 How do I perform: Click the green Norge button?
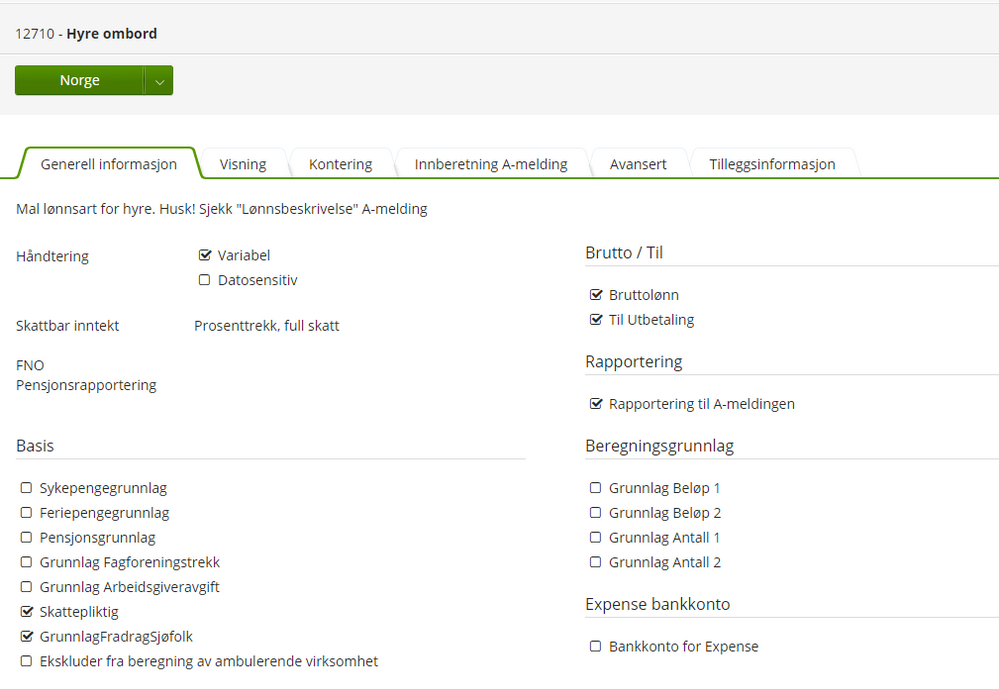pyautogui.click(x=80, y=80)
